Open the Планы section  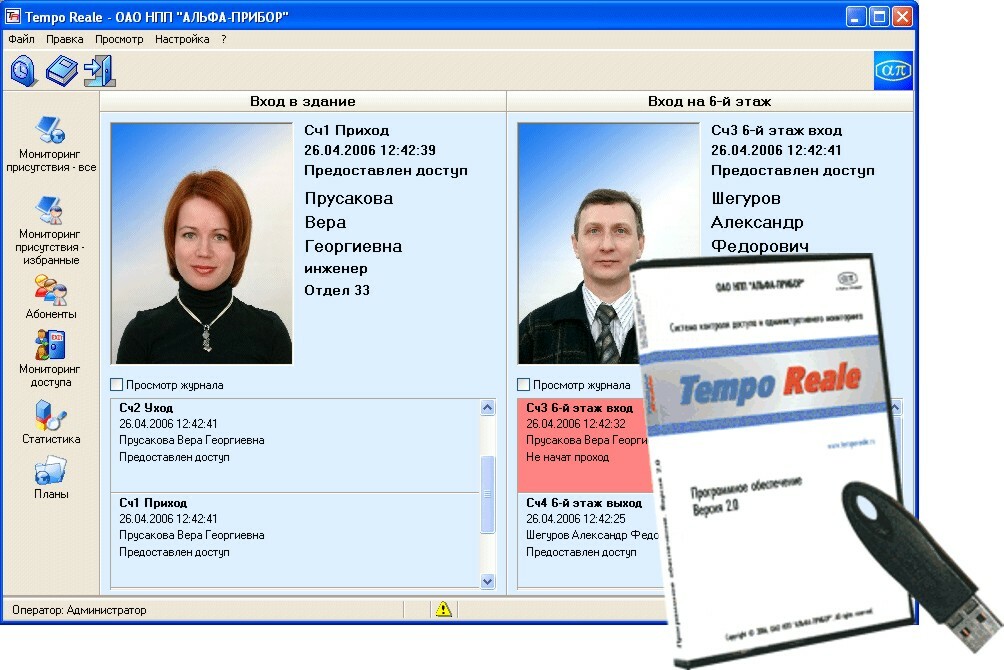pos(51,477)
